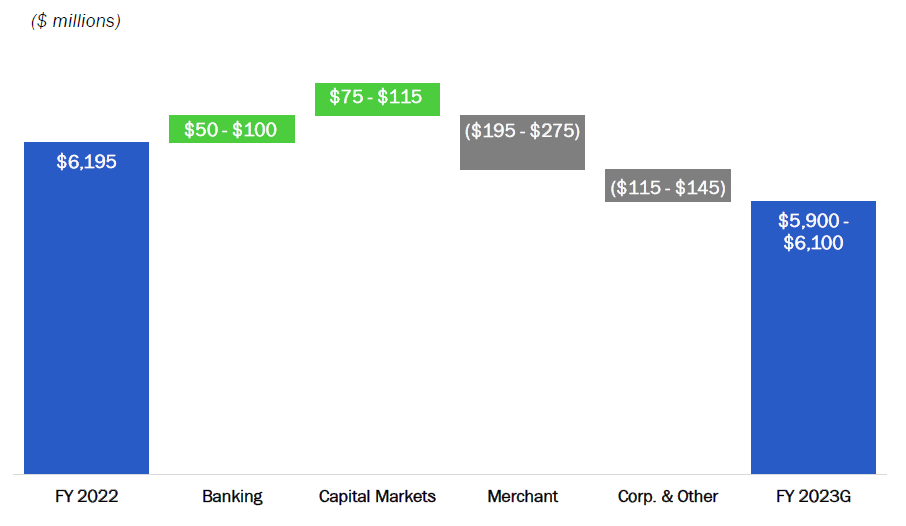
Task: Click the horizontal axis baseline under Merchant
Action: coord(522,475)
